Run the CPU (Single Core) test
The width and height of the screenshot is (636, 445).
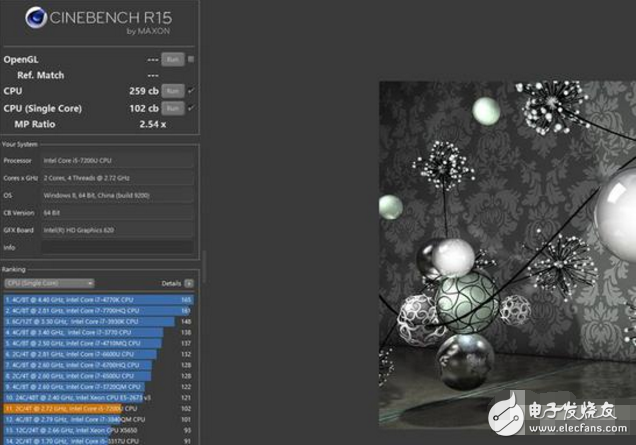tap(172, 108)
